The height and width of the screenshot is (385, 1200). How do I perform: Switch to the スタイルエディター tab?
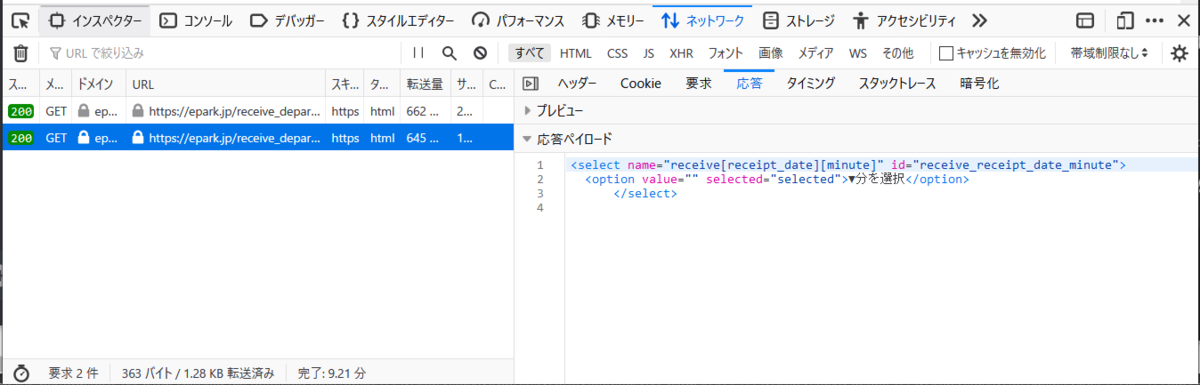click(x=397, y=20)
